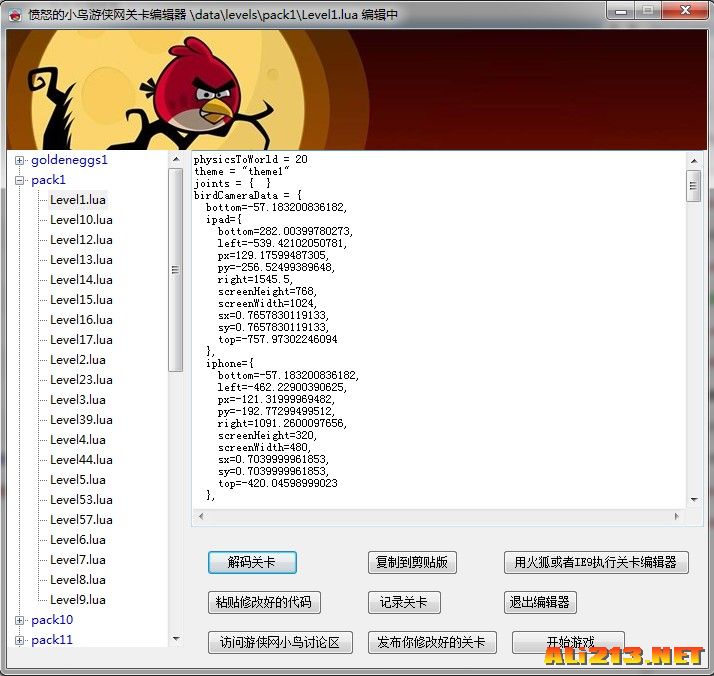Click 用火狐或者IE9执行关卡编辑器 button

[x=596, y=562]
